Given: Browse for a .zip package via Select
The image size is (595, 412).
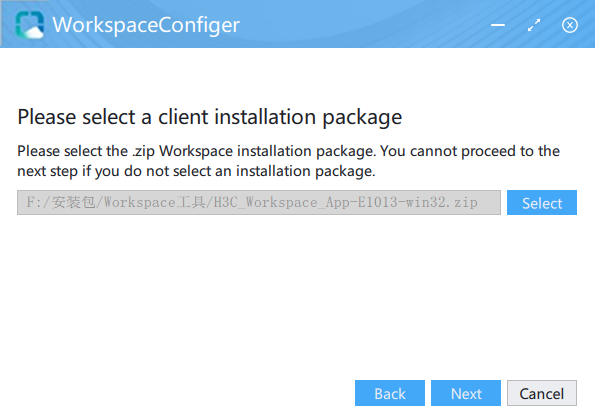Looking at the screenshot, I should tap(541, 203).
